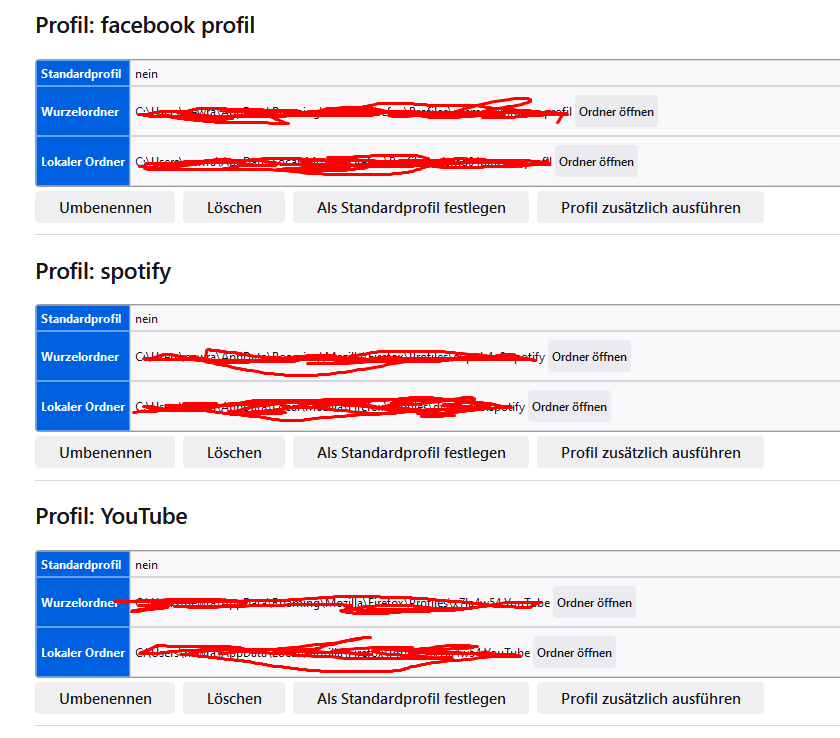Click Löschen under facebook profil
The image size is (840, 738).
[234, 207]
